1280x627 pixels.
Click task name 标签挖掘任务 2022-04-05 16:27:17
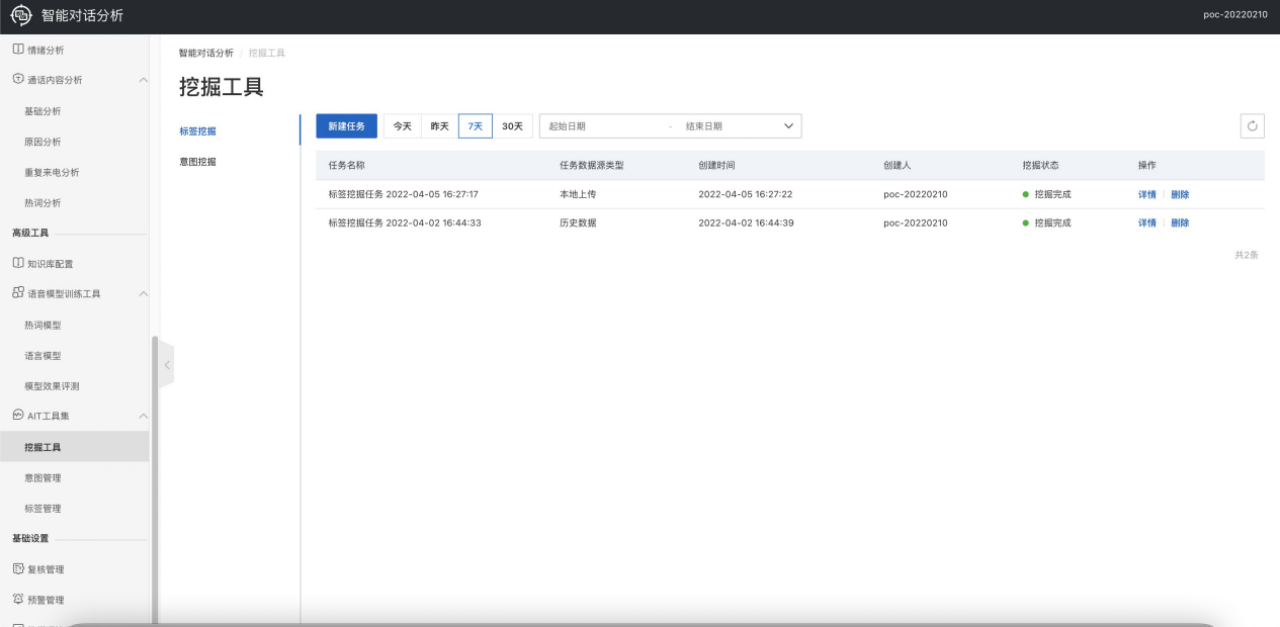pyautogui.click(x=403, y=194)
